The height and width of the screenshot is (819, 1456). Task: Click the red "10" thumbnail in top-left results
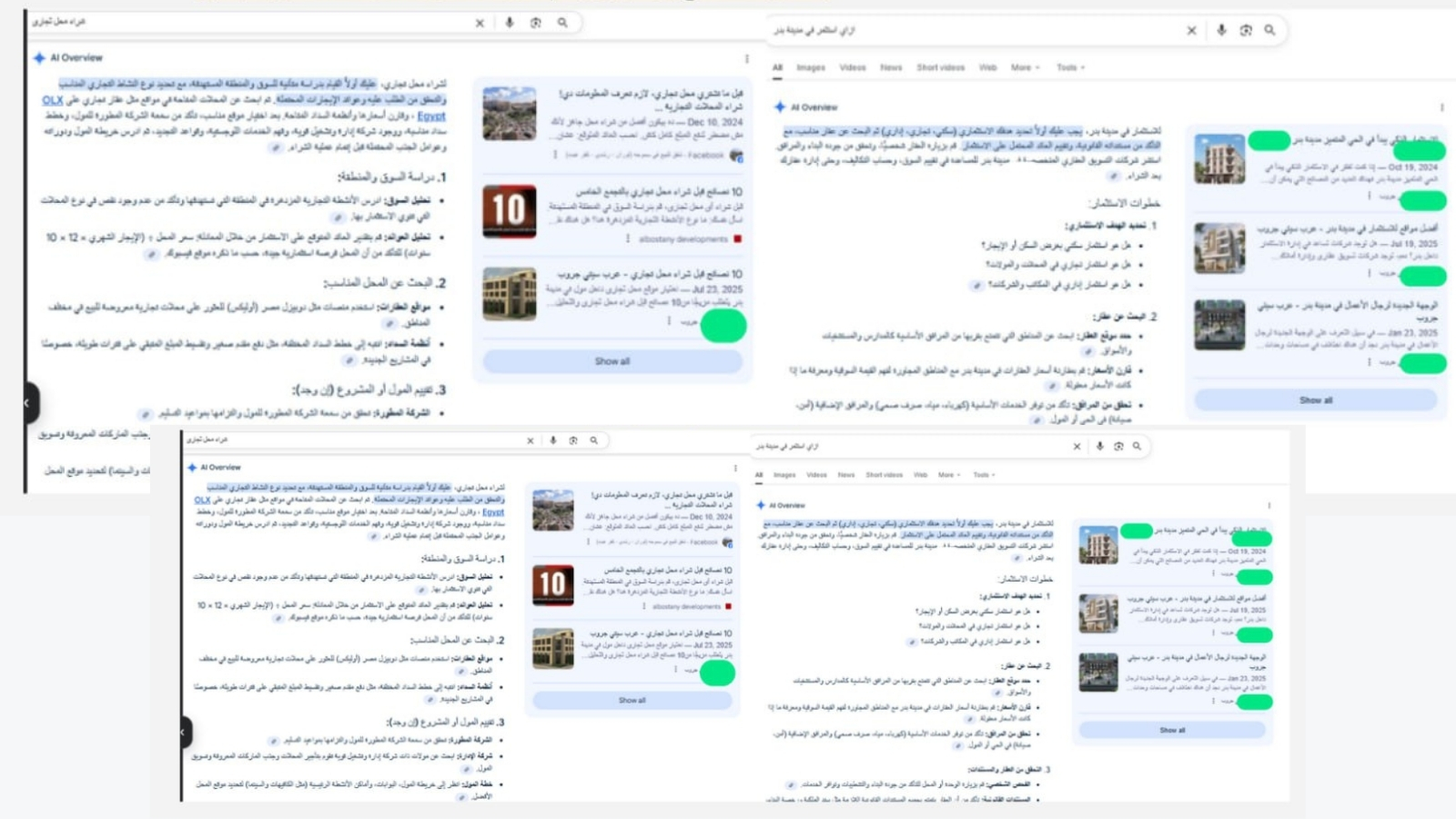(509, 211)
